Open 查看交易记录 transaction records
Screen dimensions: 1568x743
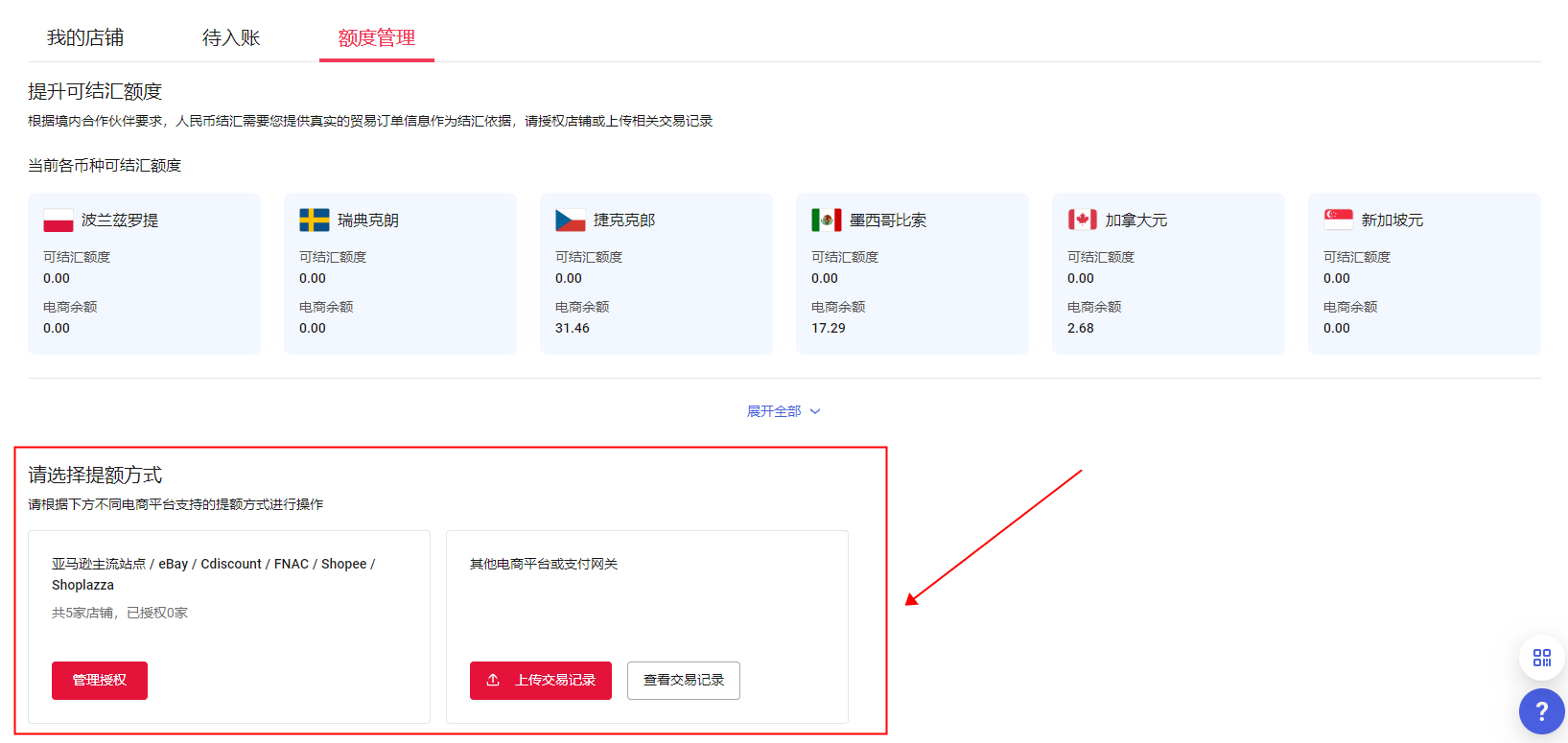684,680
